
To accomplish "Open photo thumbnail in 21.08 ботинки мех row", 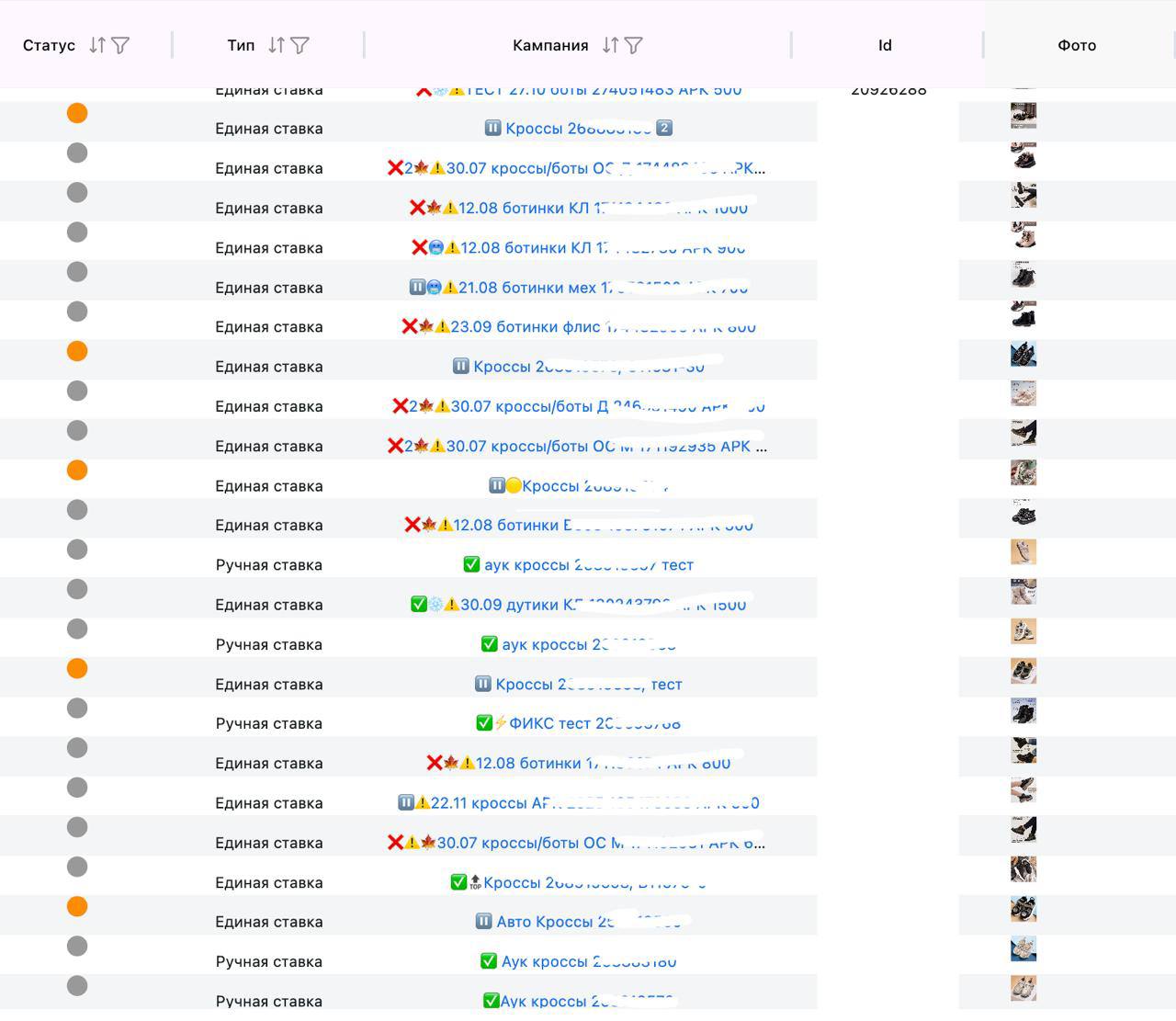I will coord(1023,274).
